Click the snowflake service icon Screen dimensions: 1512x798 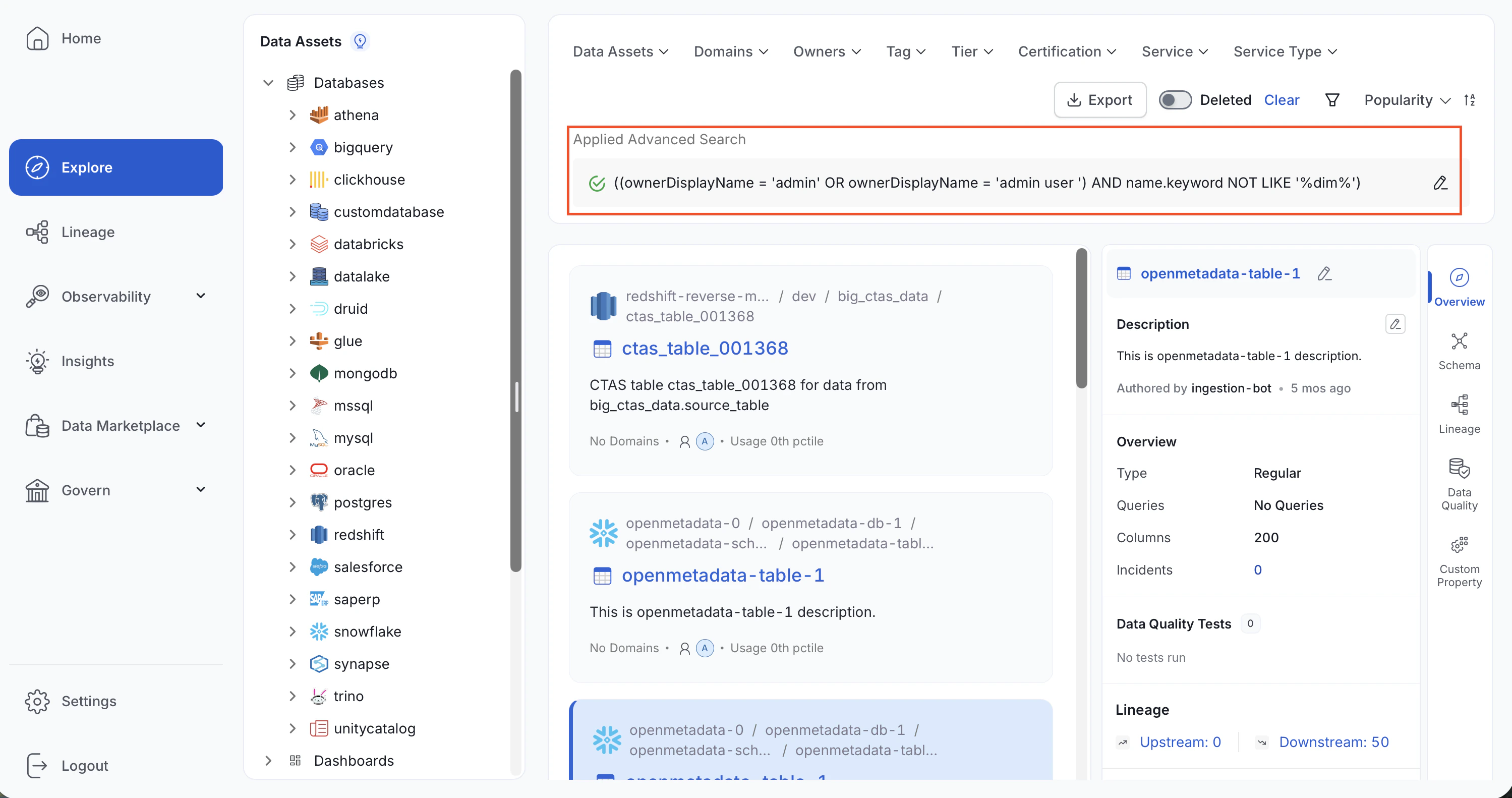319,632
